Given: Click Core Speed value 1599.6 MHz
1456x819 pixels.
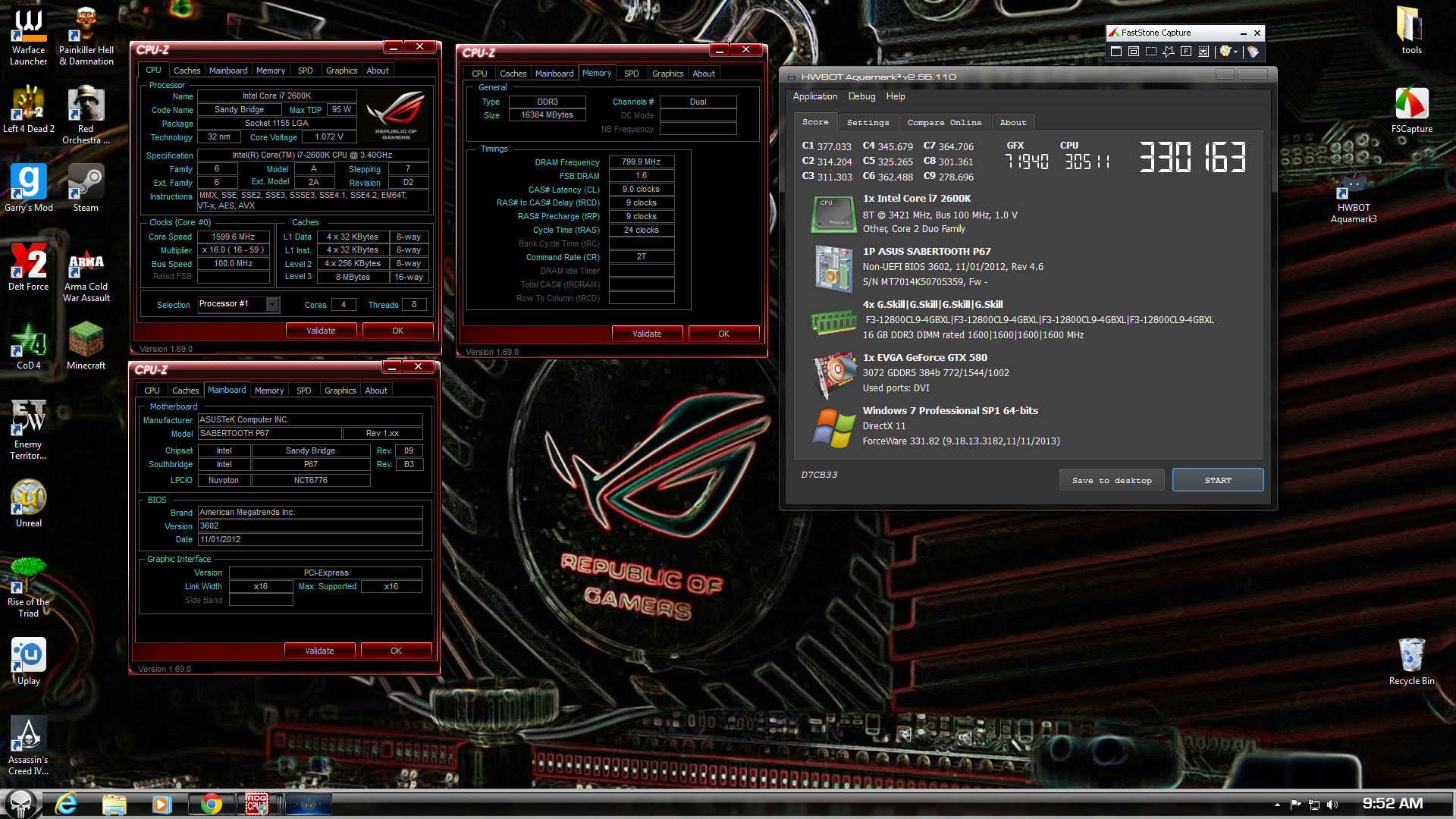Looking at the screenshot, I should [x=233, y=237].
